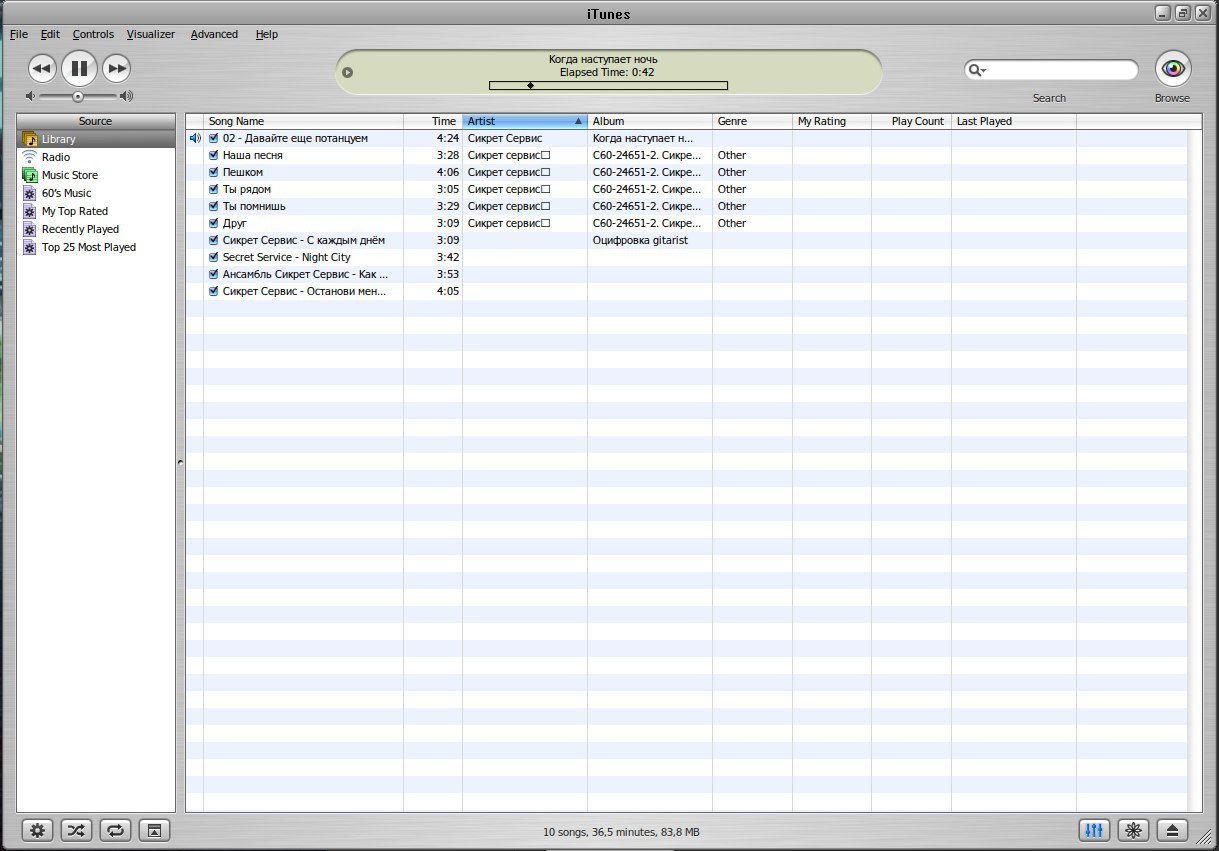Viewport: 1219px width, 851px height.
Task: Click the Browse eye icon
Action: tap(1173, 68)
